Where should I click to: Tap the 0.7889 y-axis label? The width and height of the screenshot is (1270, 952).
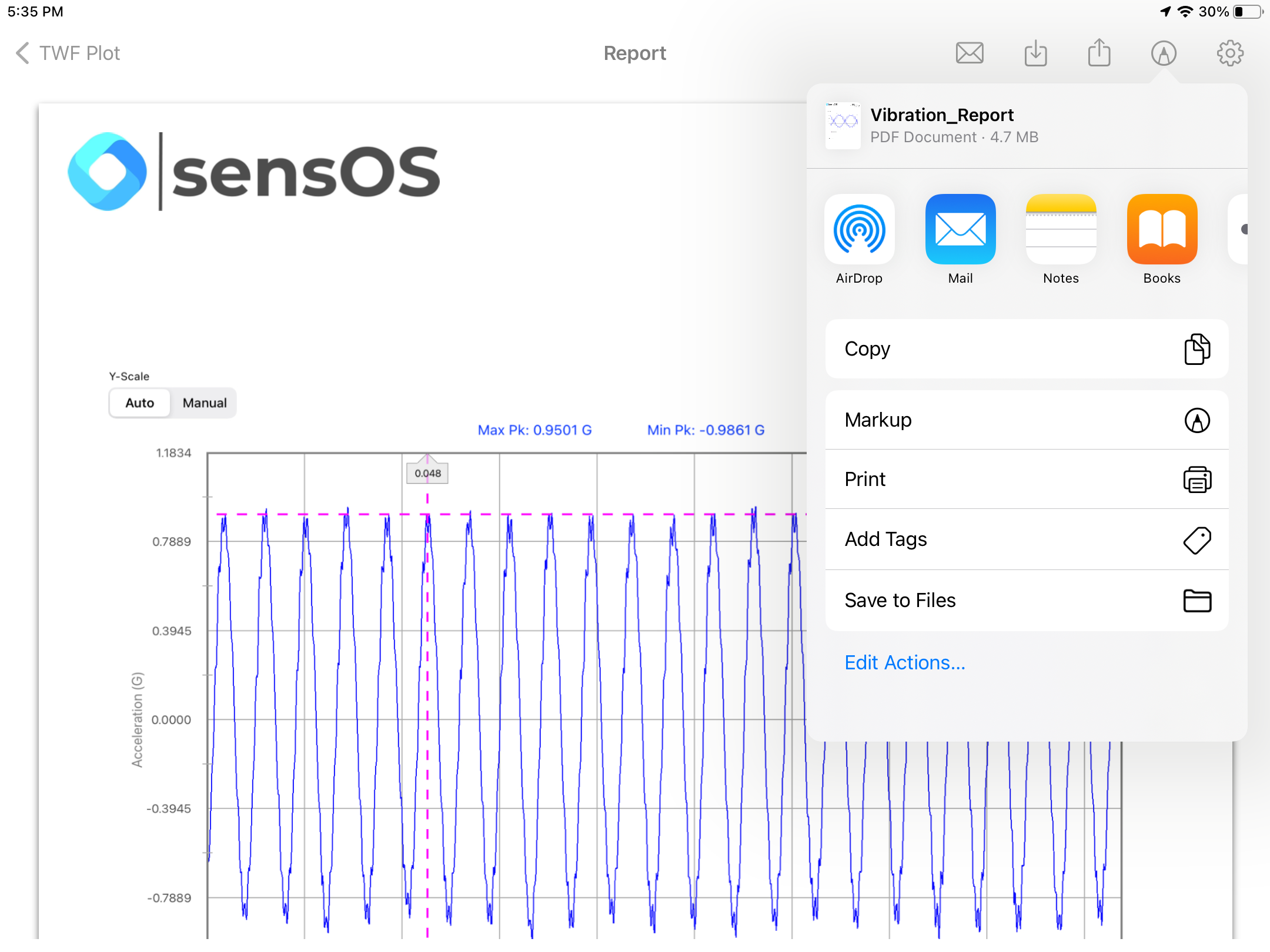(172, 541)
